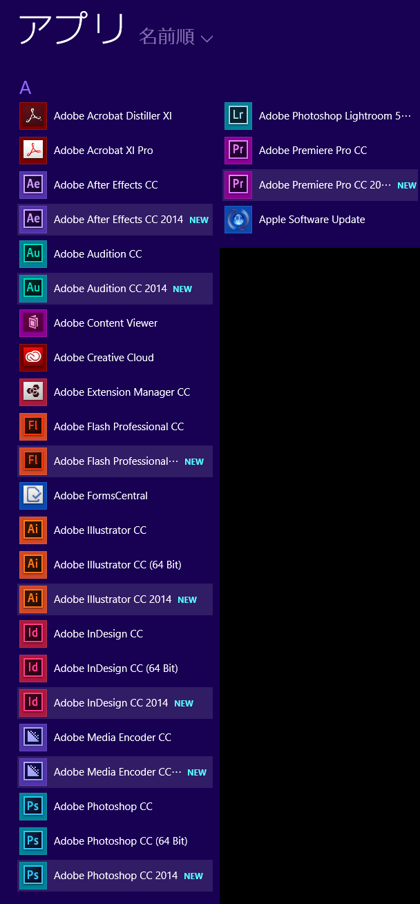
Task: Click 'Adobe Photoshop CC 2014' label
Action: point(116,876)
